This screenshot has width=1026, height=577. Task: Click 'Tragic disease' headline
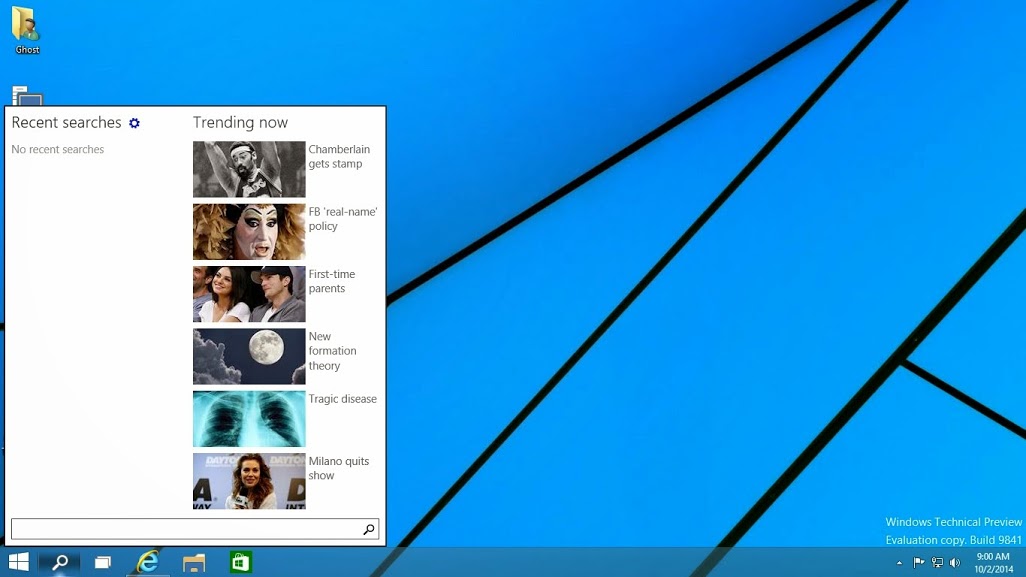(x=342, y=398)
